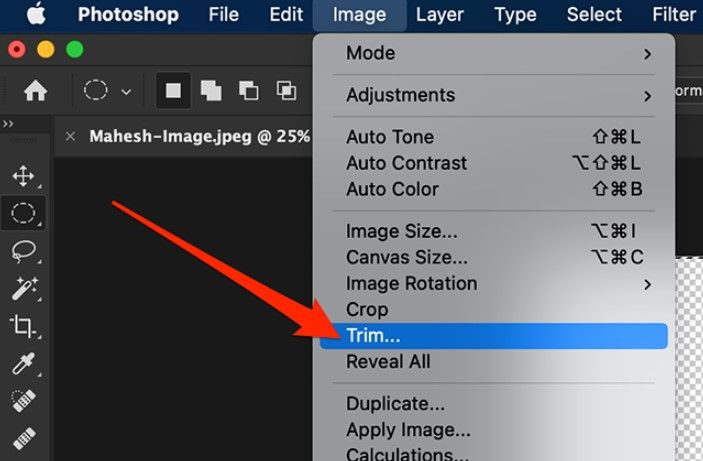Click the tool preset dropdown chevron
The width and height of the screenshot is (703, 461).
click(x=126, y=92)
